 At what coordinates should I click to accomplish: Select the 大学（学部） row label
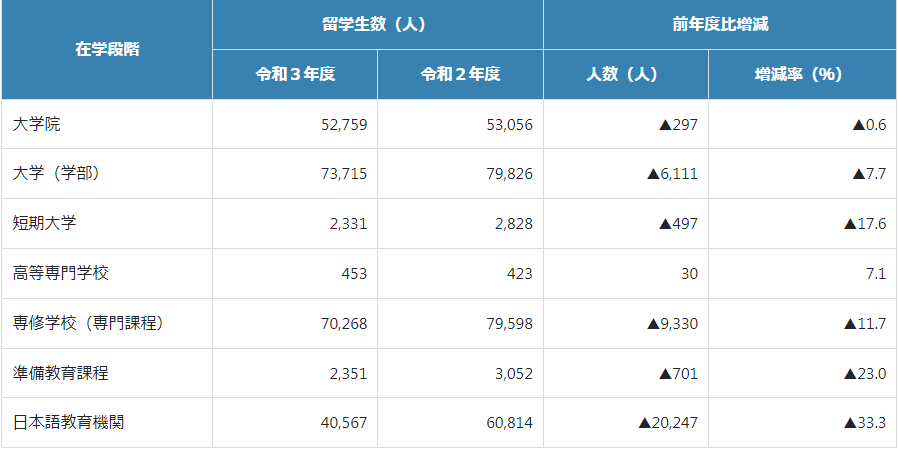point(57,174)
